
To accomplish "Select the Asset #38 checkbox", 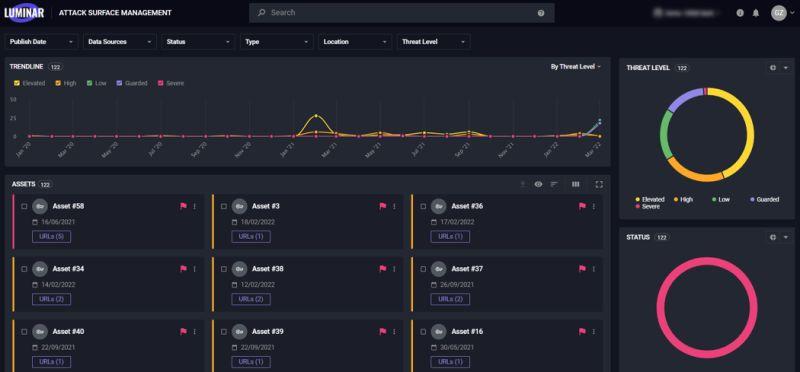I will click(223, 269).
